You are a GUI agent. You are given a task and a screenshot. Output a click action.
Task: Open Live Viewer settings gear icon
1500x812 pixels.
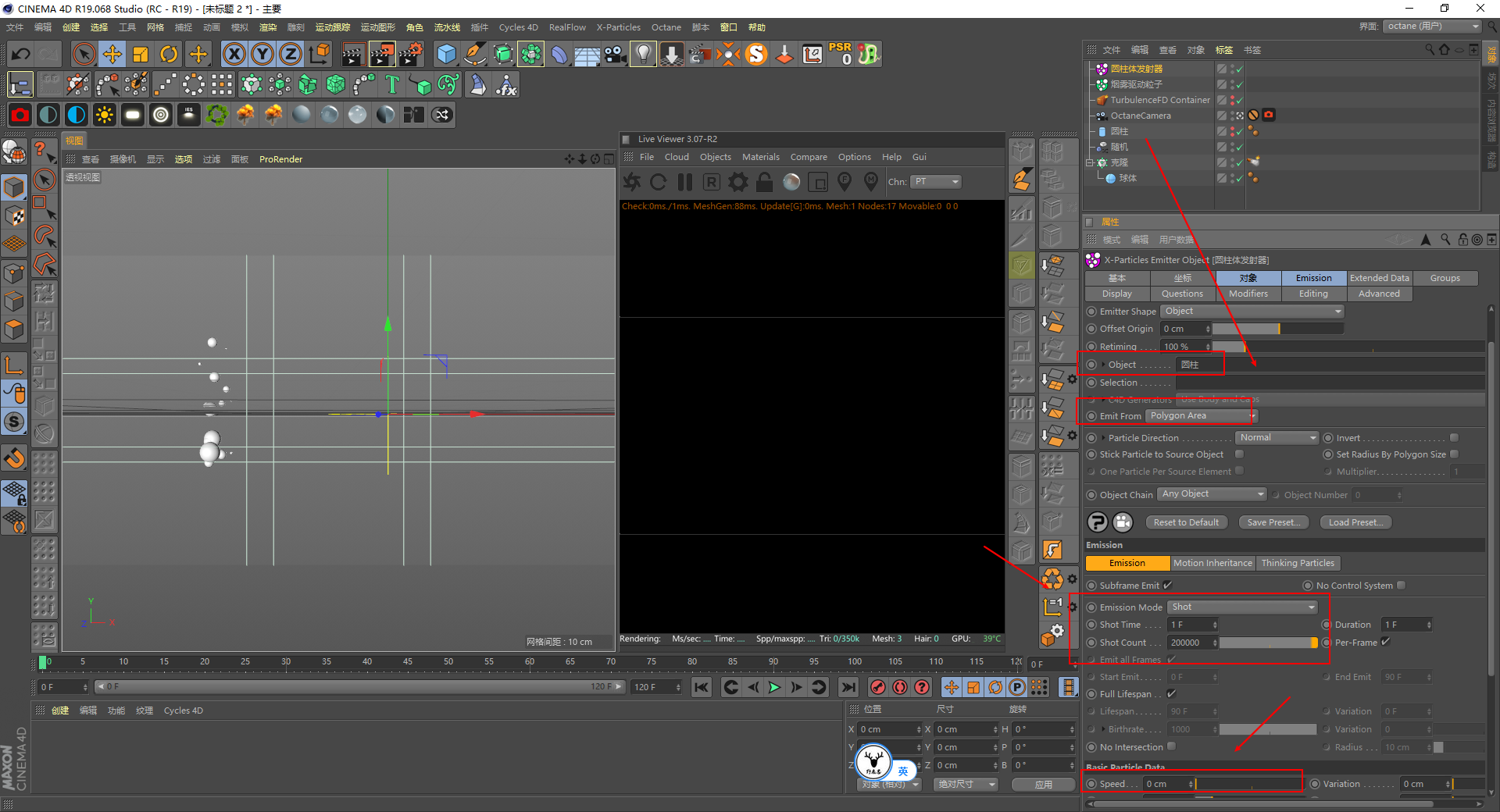coord(737,182)
